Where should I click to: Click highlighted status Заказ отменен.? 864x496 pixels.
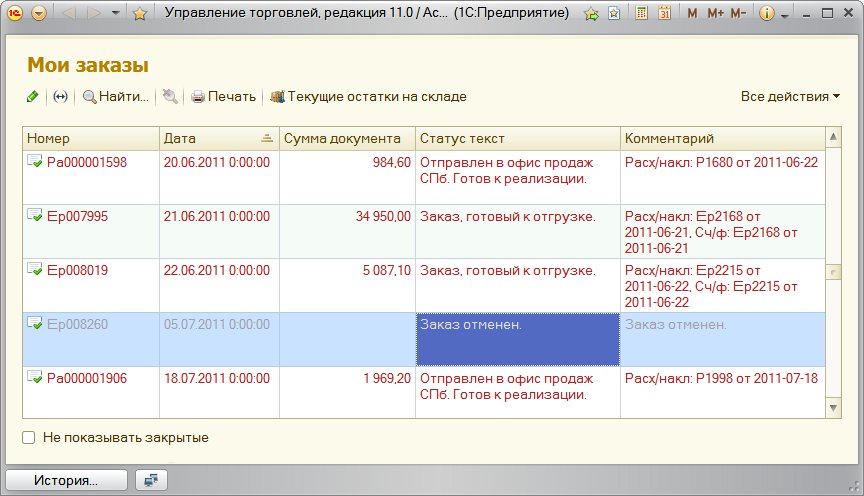tap(518, 339)
